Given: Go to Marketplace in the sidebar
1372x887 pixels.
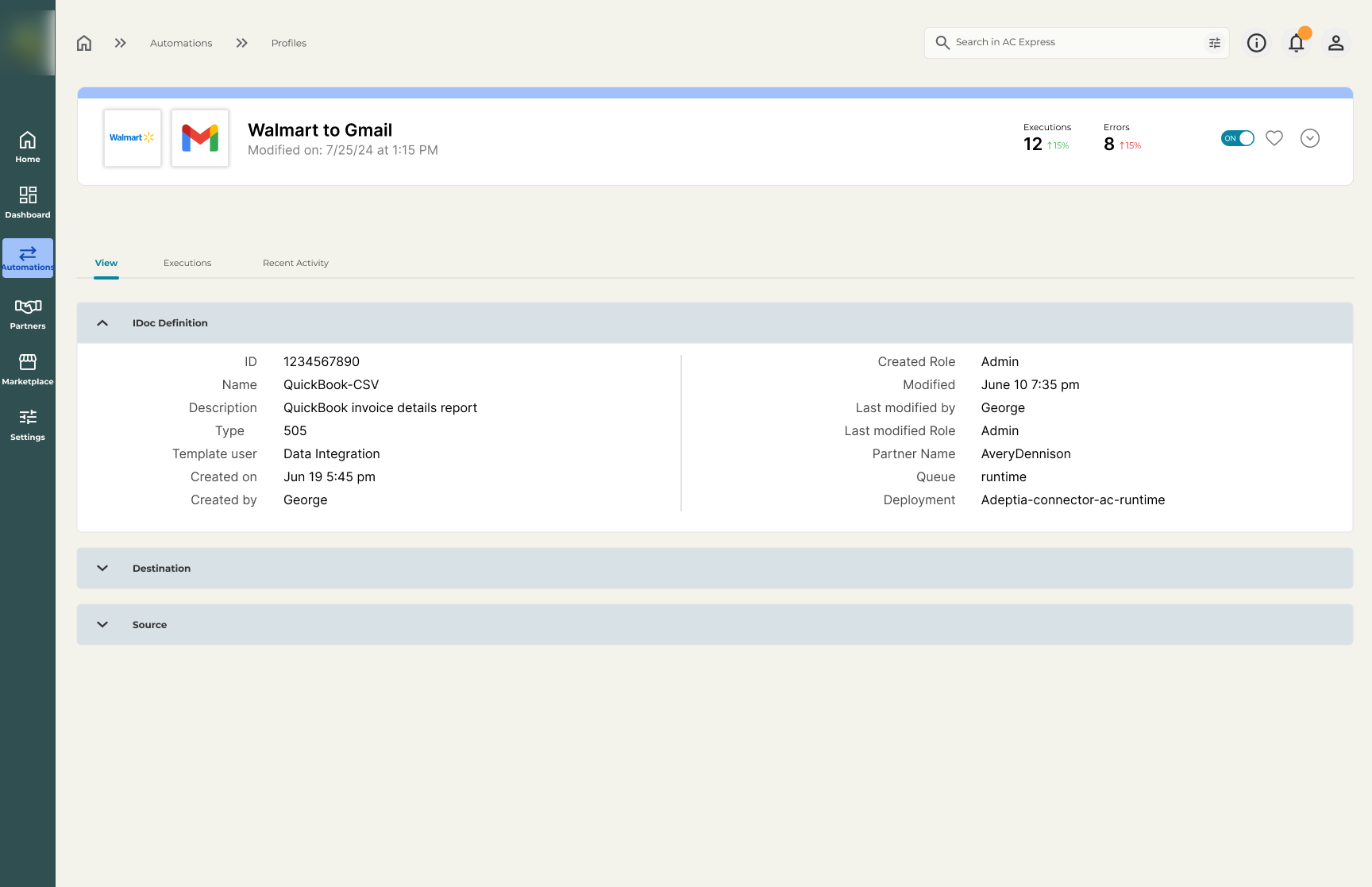Looking at the screenshot, I should pyautogui.click(x=28, y=368).
